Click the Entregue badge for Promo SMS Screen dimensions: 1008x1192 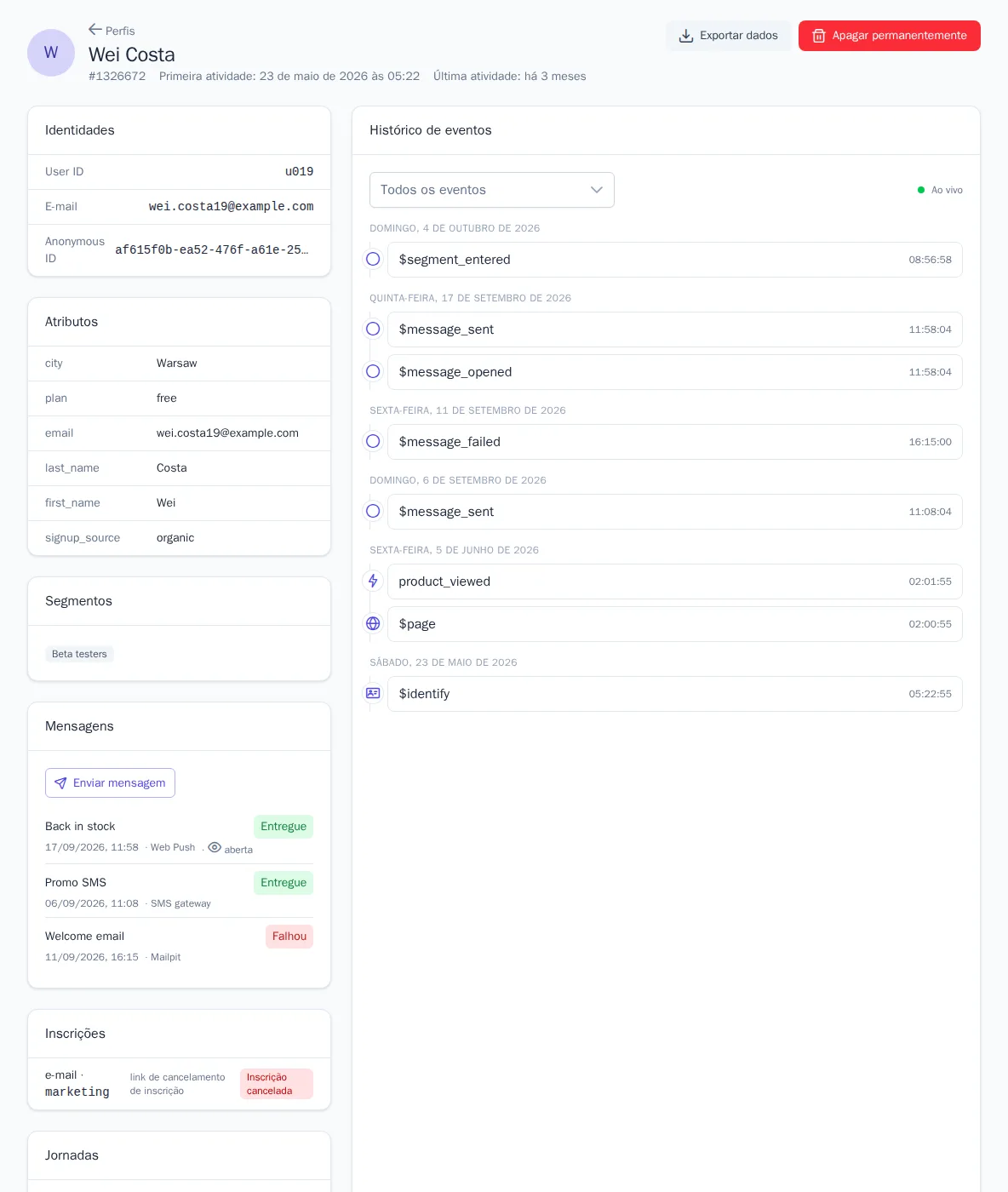point(283,883)
